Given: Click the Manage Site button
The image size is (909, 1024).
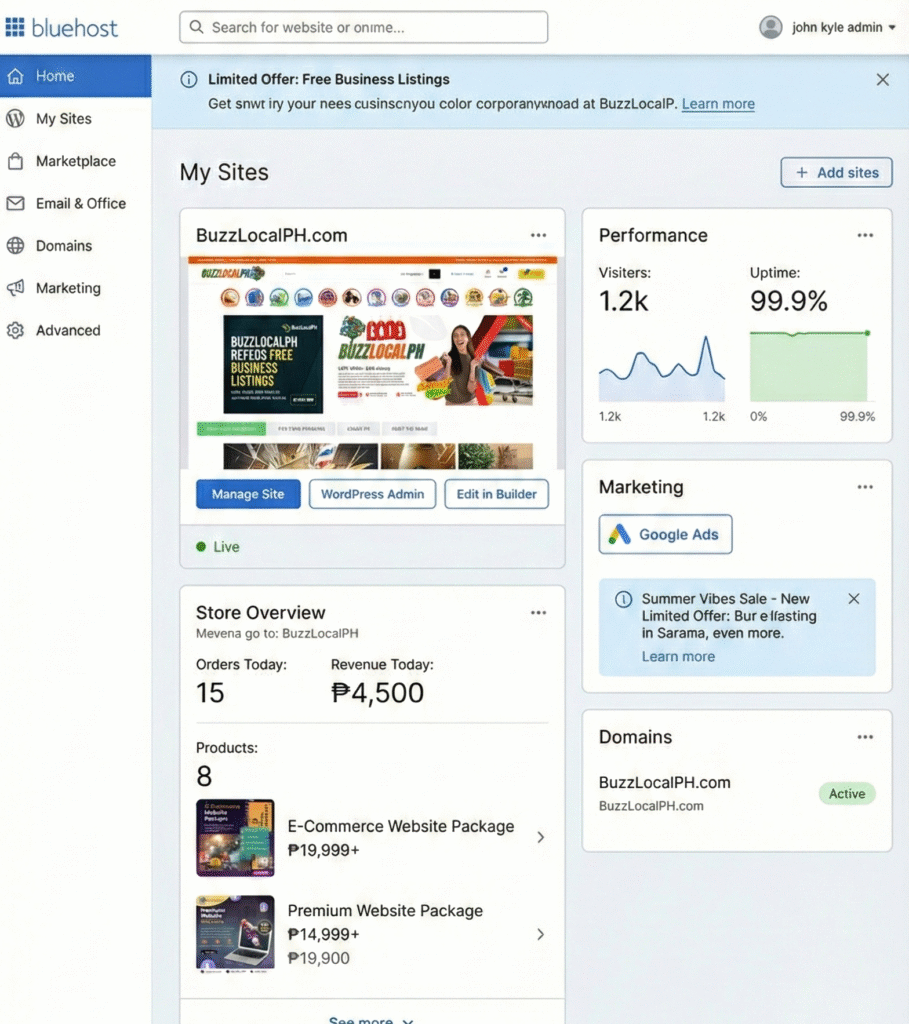Looking at the screenshot, I should [x=247, y=494].
